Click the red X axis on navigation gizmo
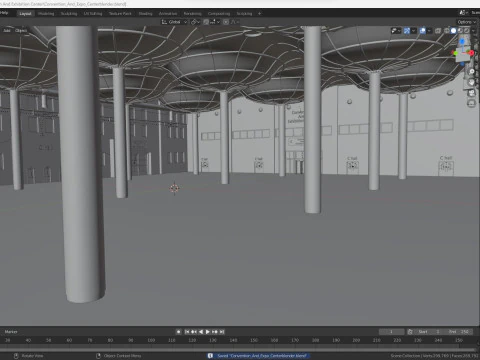 472,53
